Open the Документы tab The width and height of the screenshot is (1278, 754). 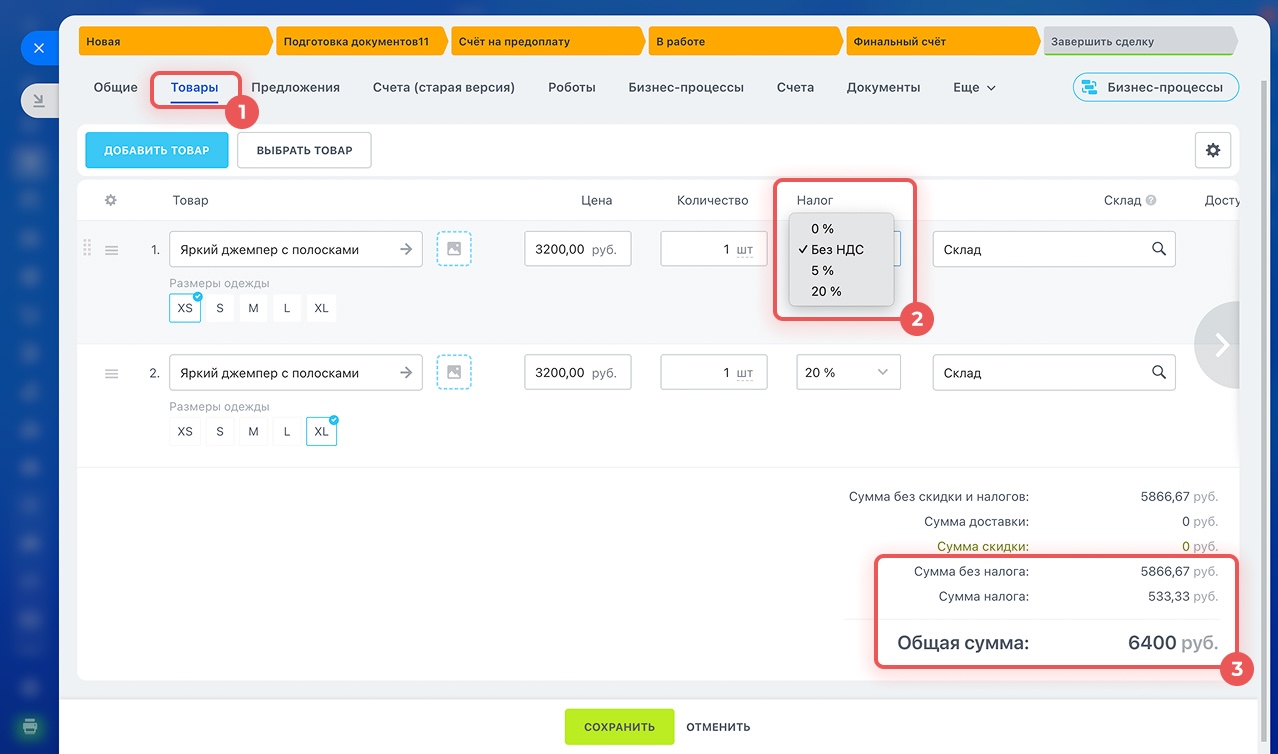(x=883, y=87)
